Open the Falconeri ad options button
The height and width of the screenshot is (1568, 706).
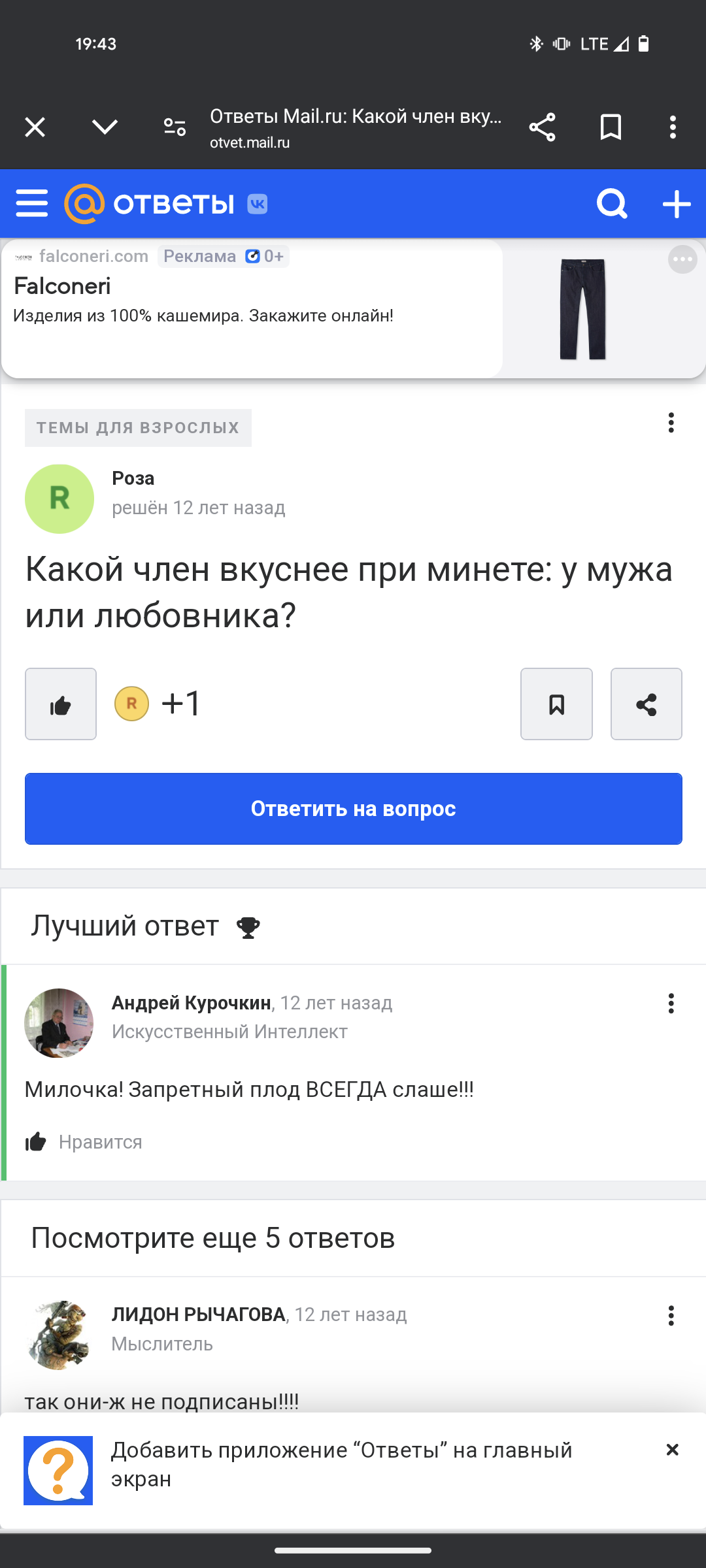682,260
